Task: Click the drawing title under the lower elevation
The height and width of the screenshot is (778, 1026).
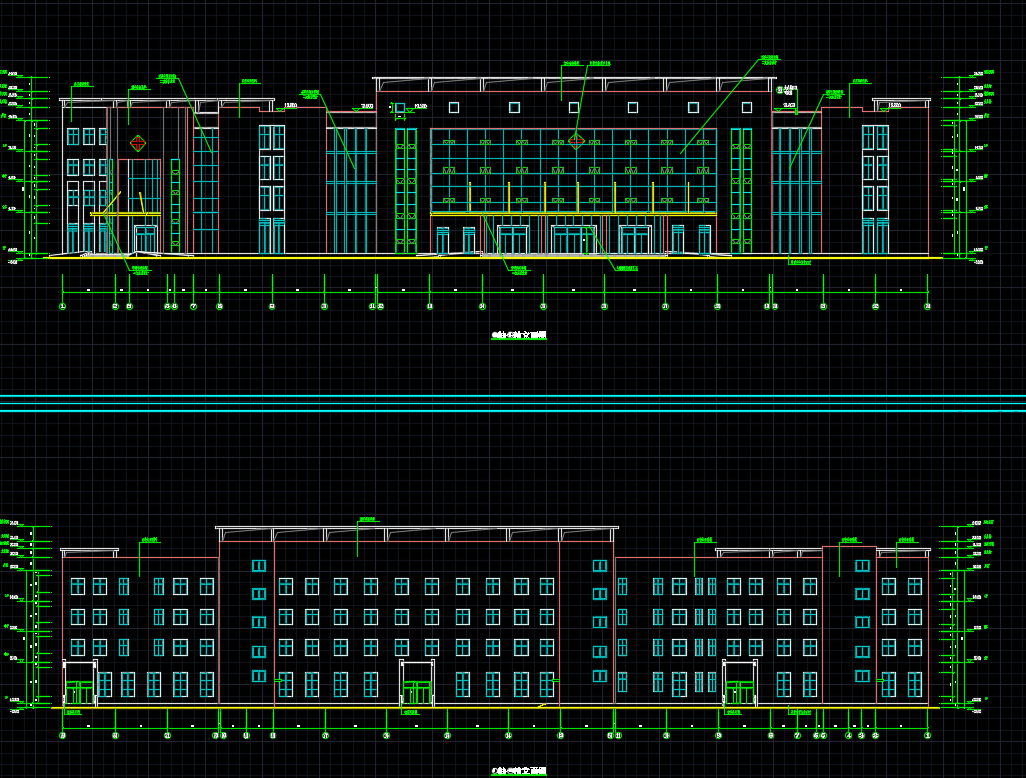Action: 519,771
